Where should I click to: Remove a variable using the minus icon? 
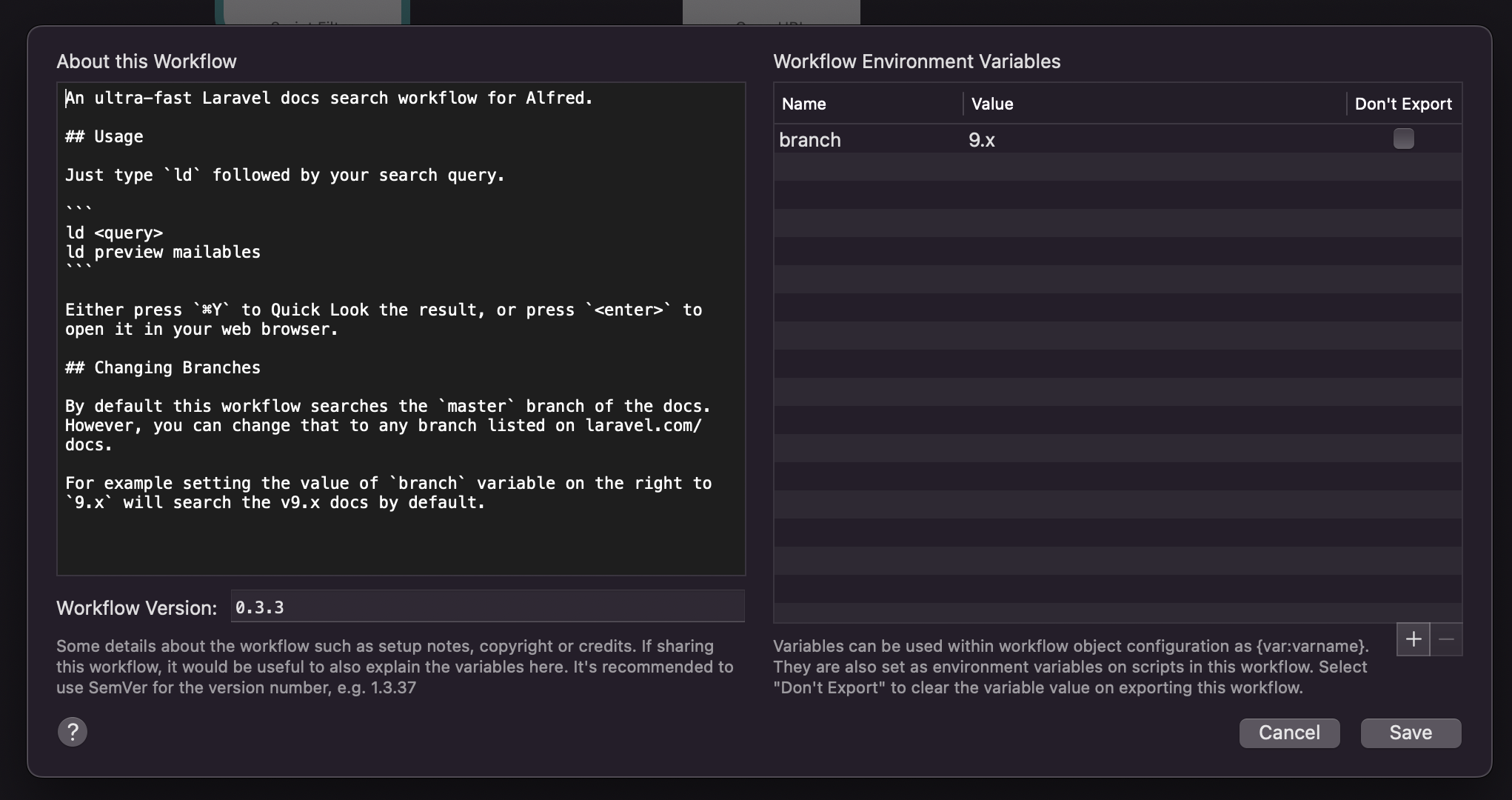pos(1446,639)
